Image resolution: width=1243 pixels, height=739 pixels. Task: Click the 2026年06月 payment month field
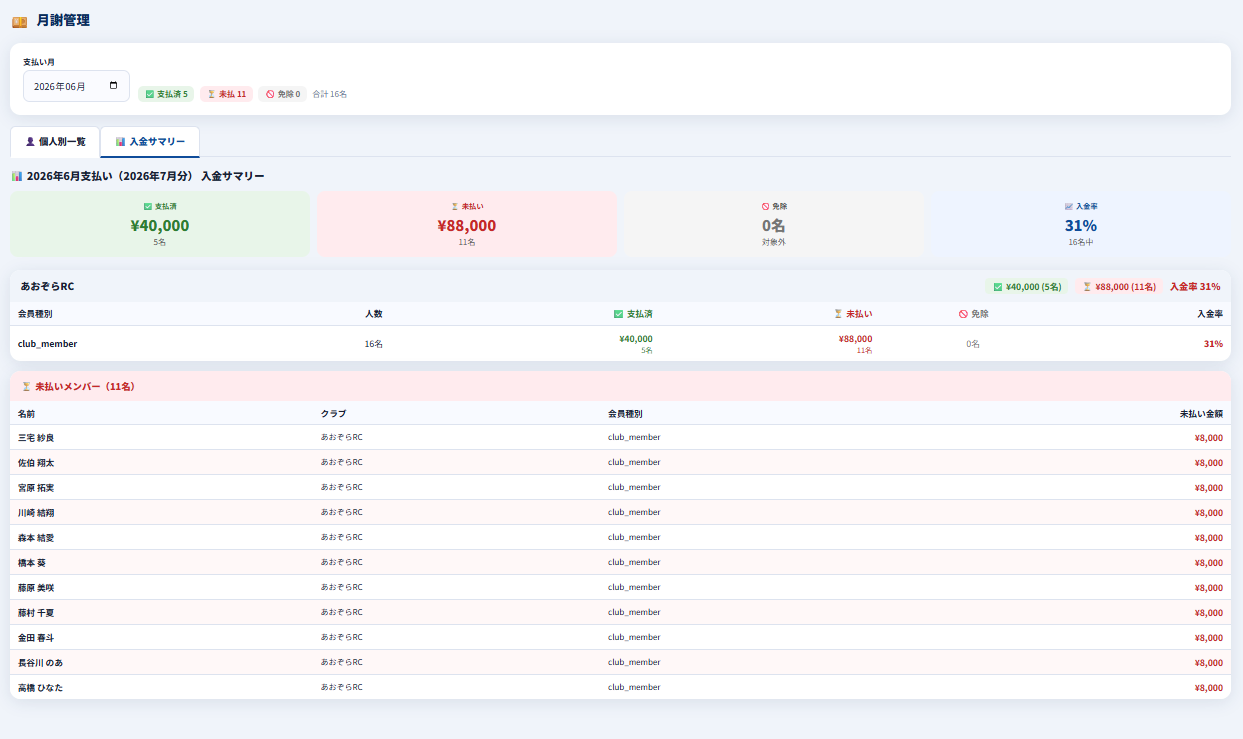pyautogui.click(x=77, y=86)
